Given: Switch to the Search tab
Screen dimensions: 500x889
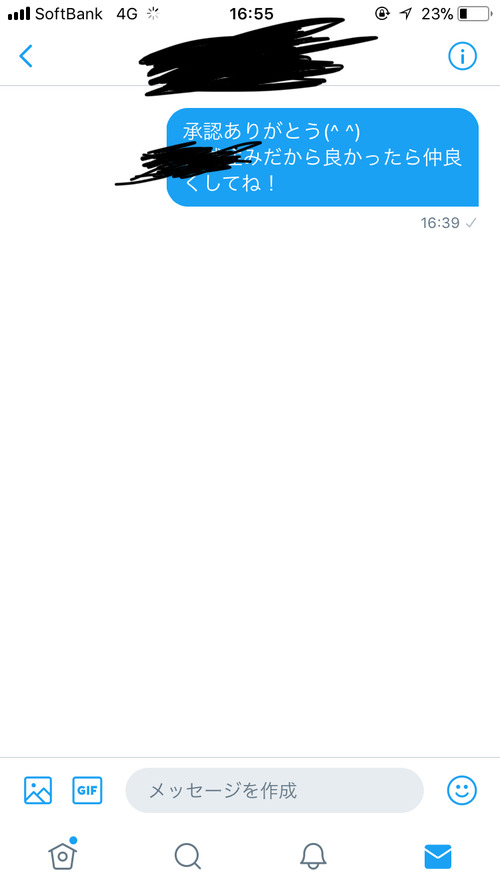Looking at the screenshot, I should [x=188, y=856].
